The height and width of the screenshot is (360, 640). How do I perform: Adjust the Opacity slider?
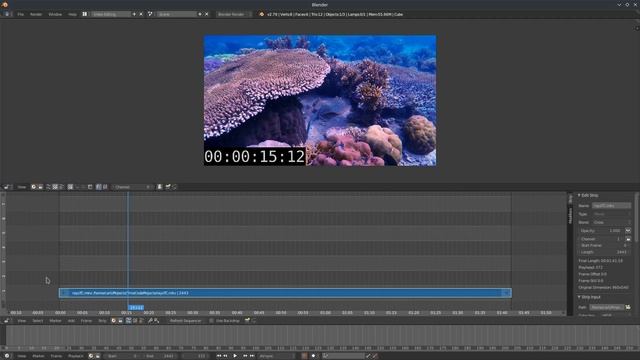click(601, 231)
